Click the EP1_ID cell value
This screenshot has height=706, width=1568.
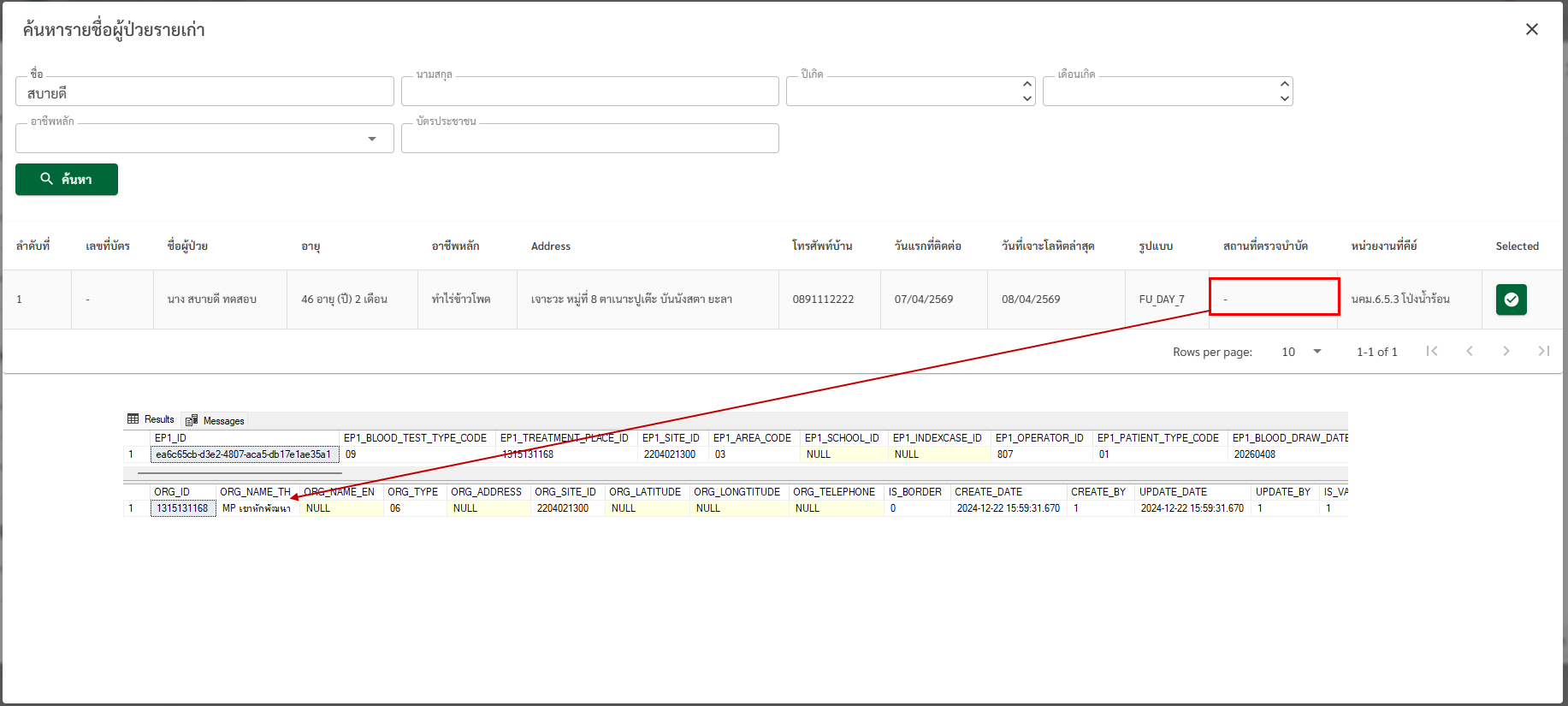243,454
